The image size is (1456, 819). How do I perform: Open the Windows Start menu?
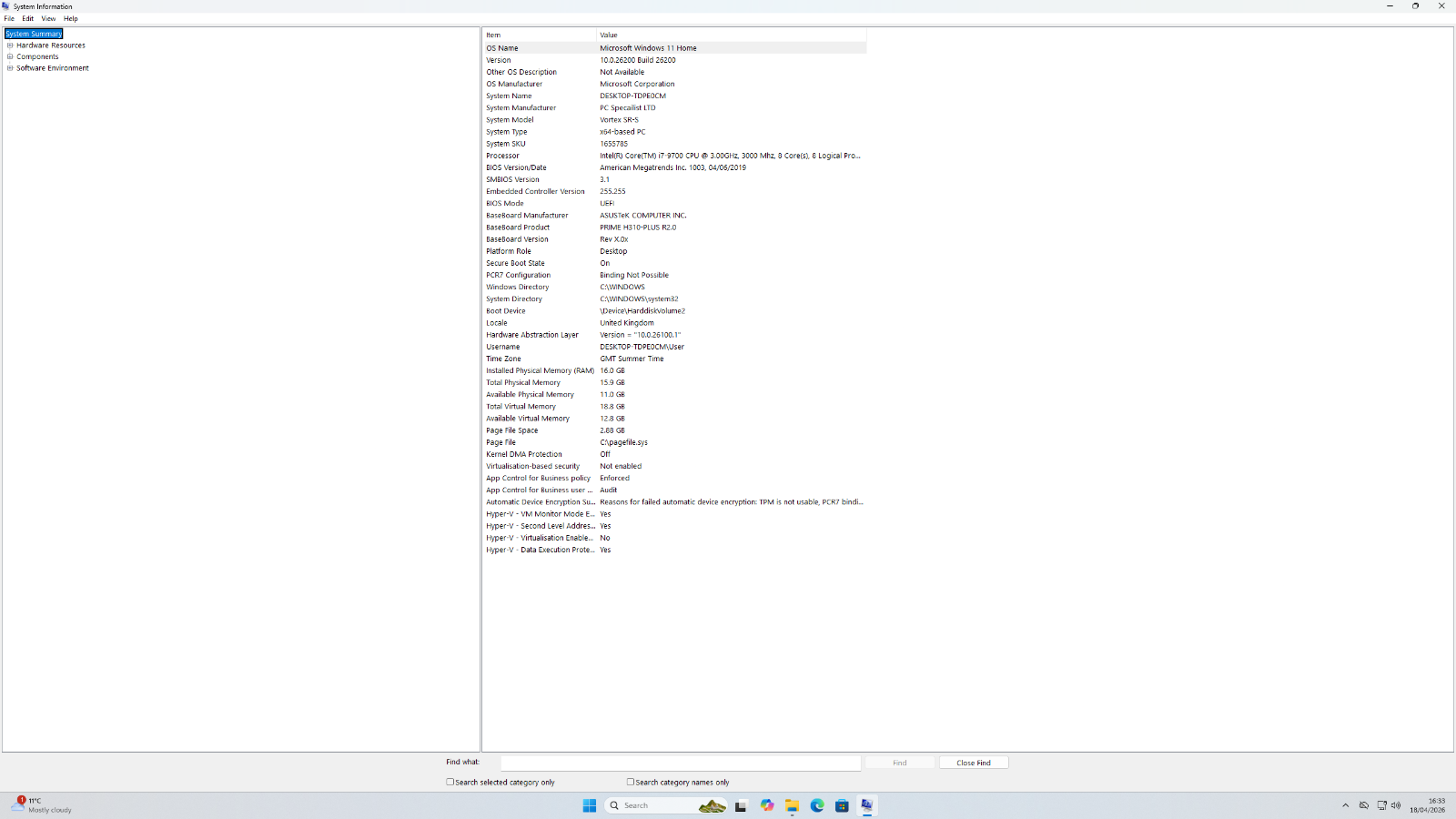pyautogui.click(x=590, y=805)
